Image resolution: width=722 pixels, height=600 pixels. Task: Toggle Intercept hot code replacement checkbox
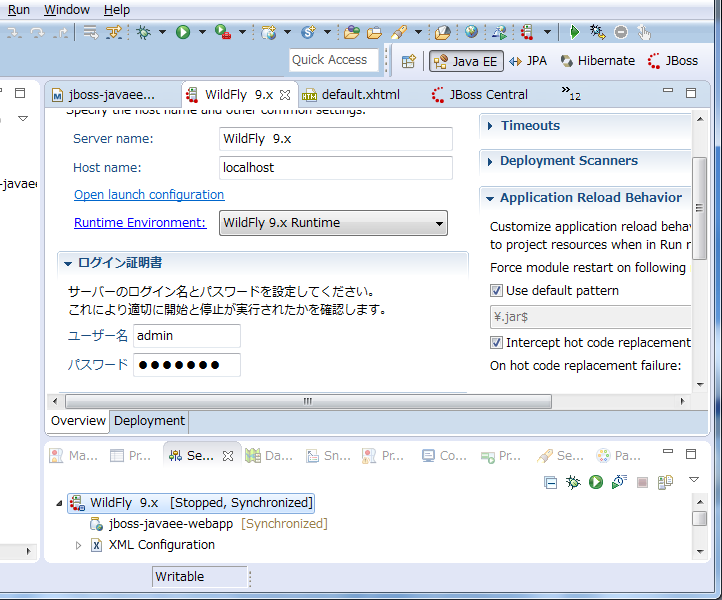point(496,343)
